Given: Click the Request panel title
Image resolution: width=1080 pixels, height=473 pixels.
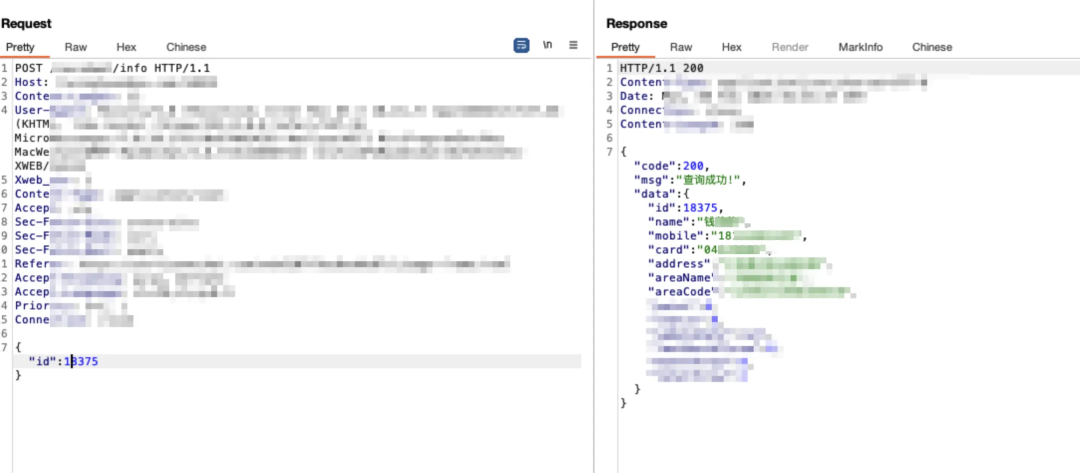Looking at the screenshot, I should click(26, 23).
